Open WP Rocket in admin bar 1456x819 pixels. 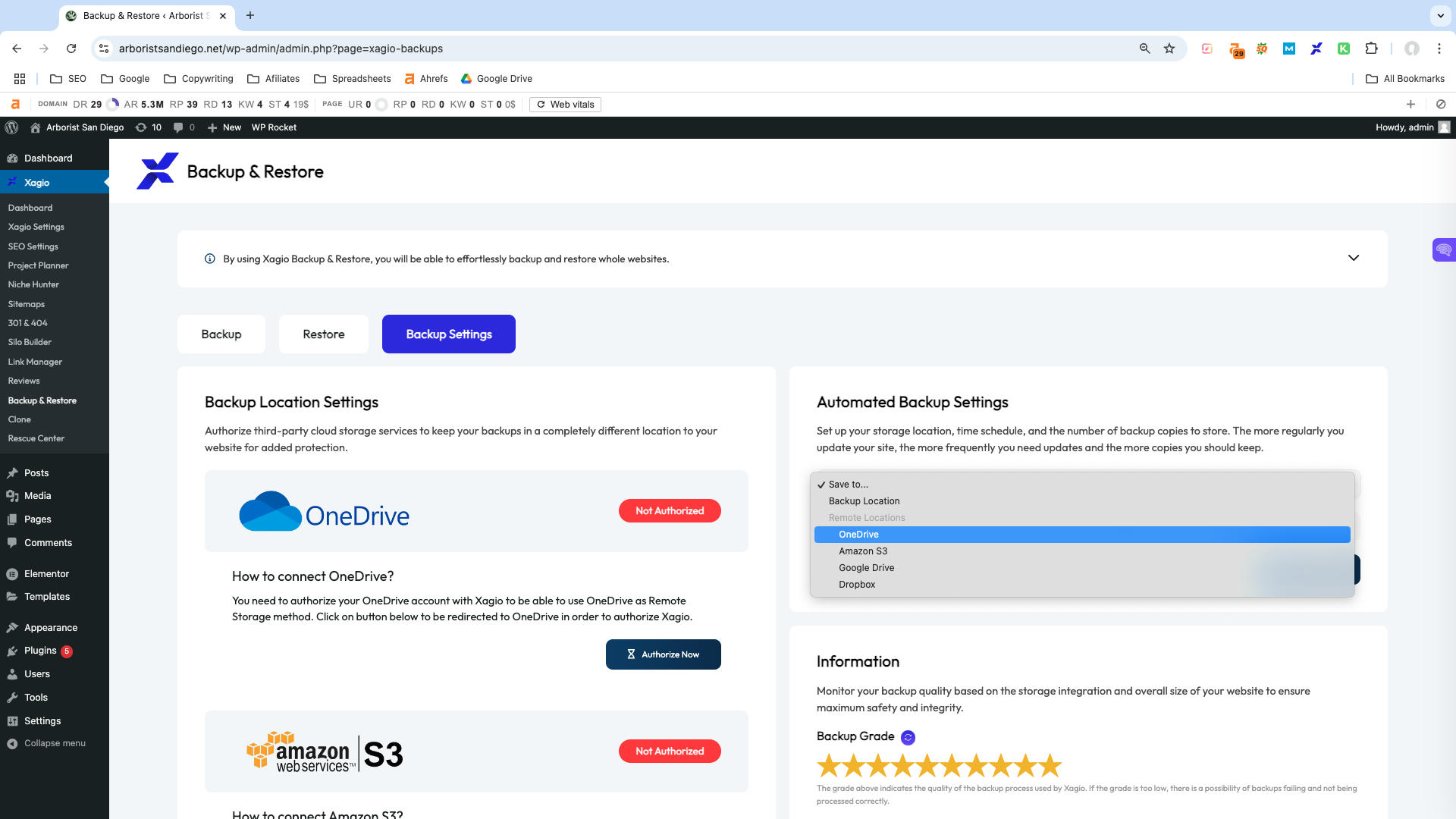(274, 127)
